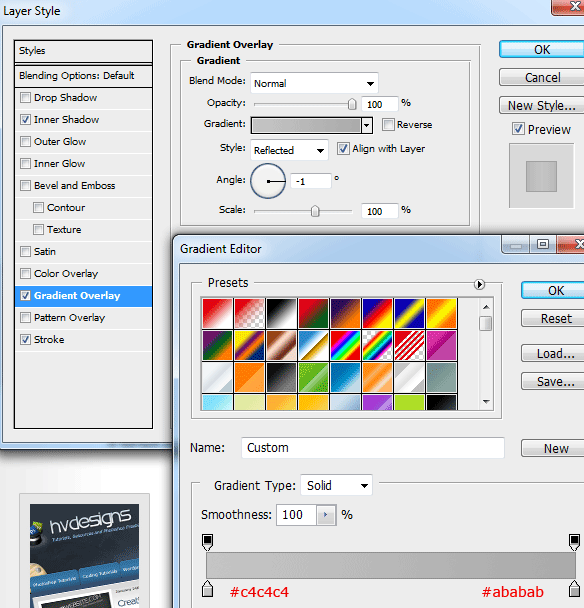This screenshot has width=584, height=608.
Task: Uncheck the Inner Shadow effect
Action: [x=26, y=119]
